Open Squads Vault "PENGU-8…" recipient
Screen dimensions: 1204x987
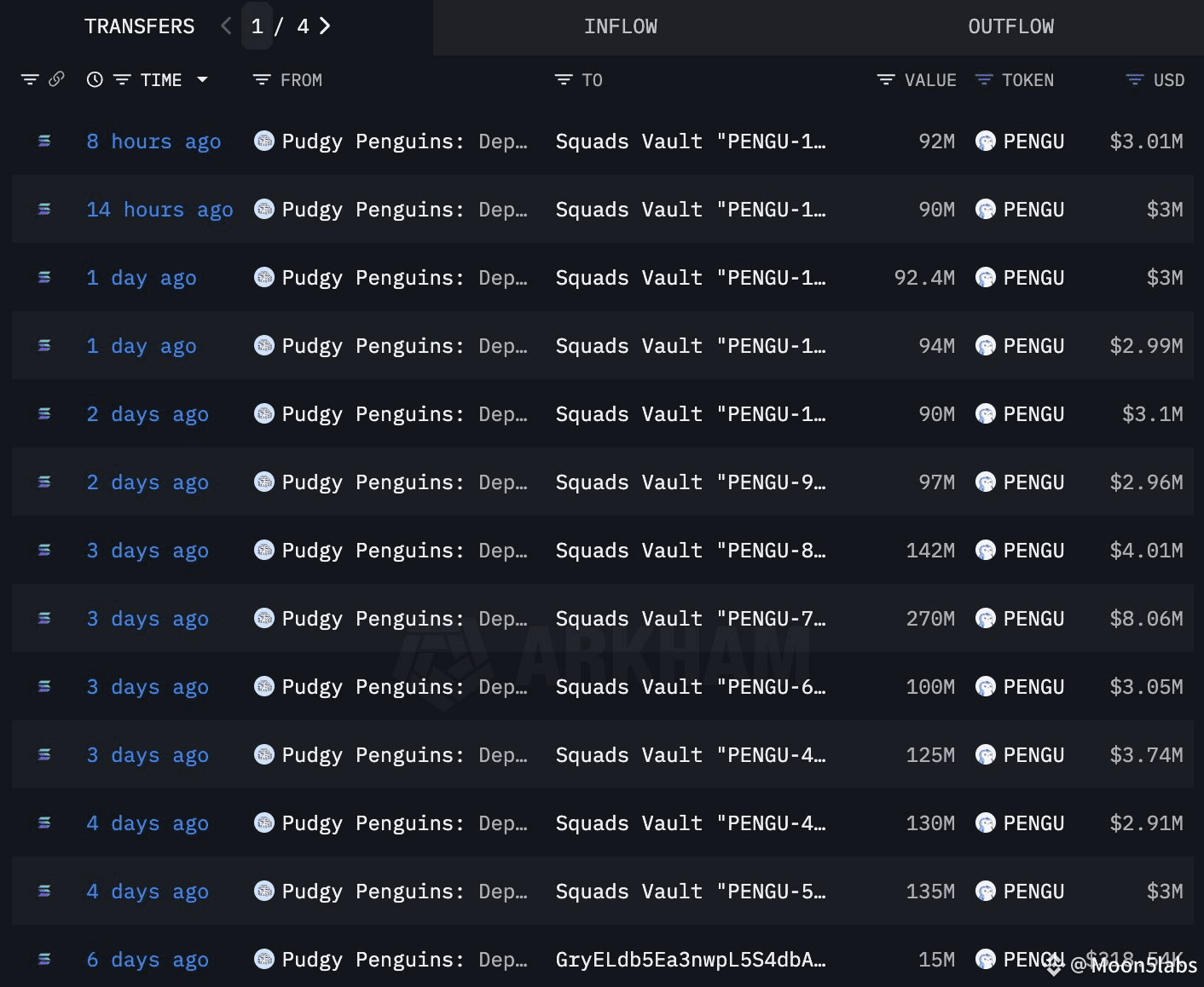691,551
